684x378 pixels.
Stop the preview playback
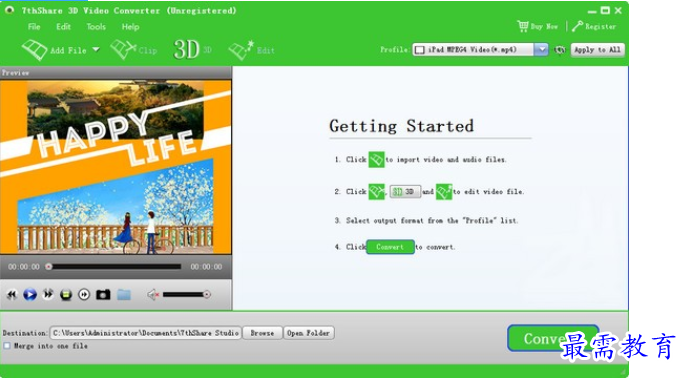(x=66, y=295)
